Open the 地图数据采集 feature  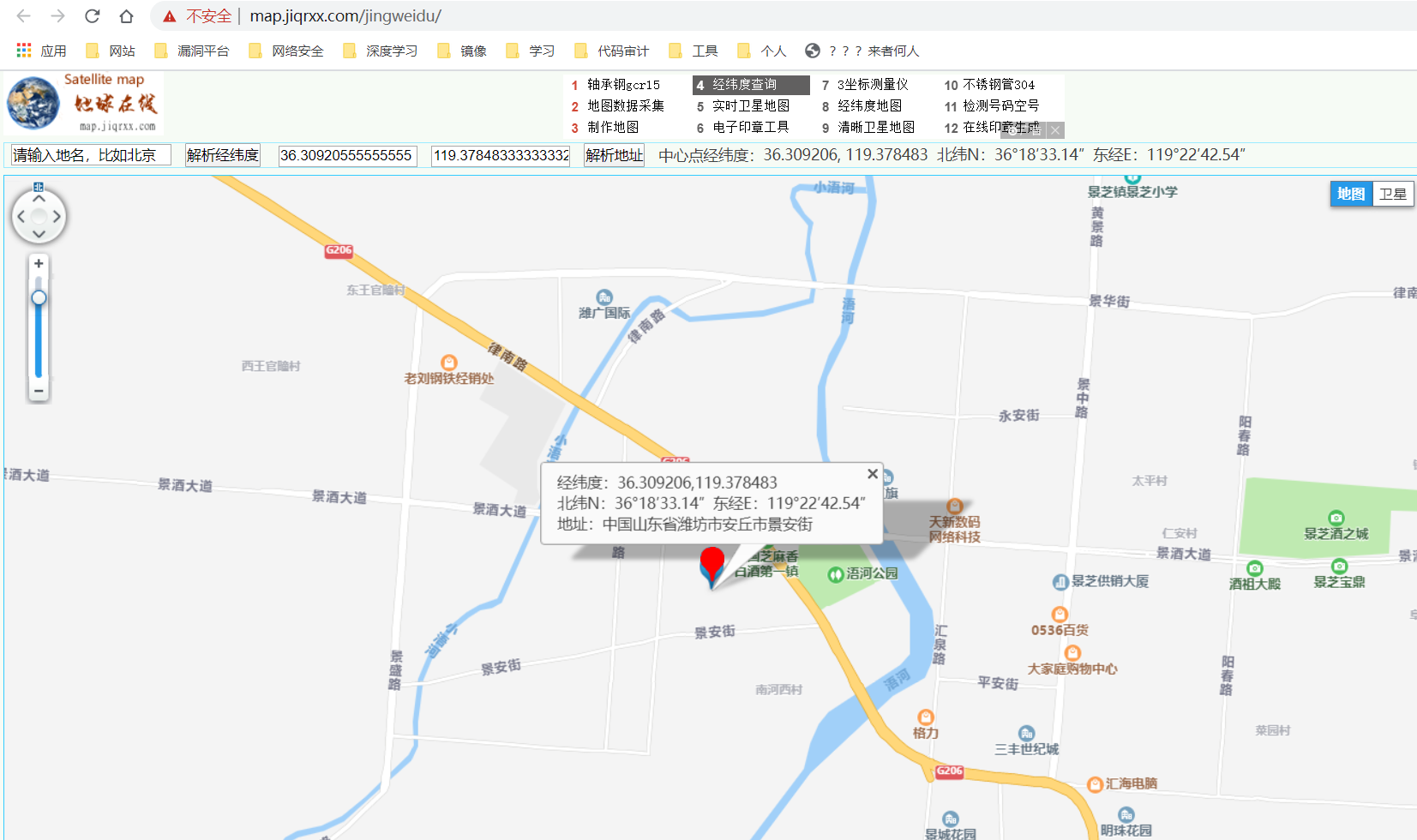[x=626, y=105]
